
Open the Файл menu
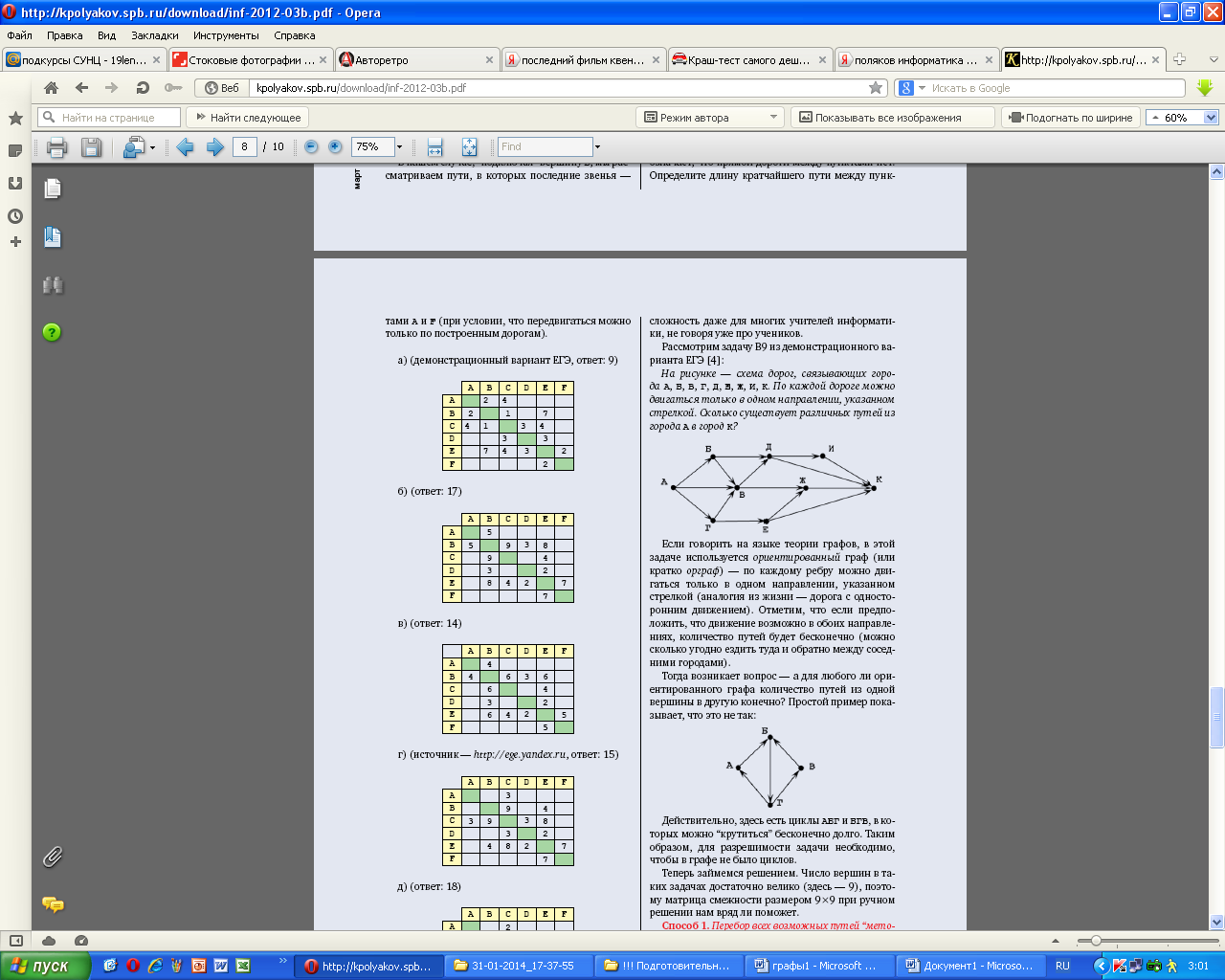coord(19,35)
